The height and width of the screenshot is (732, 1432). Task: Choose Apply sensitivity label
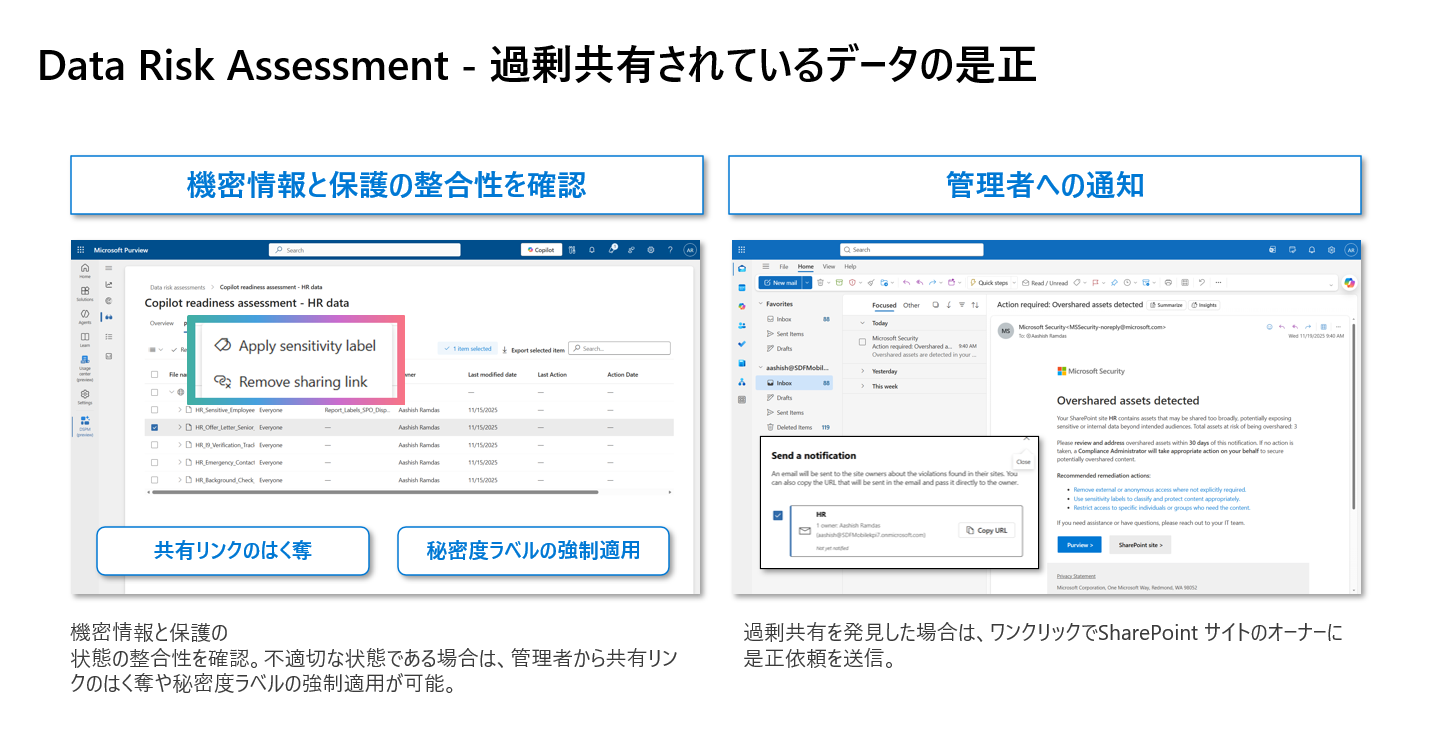coord(296,346)
